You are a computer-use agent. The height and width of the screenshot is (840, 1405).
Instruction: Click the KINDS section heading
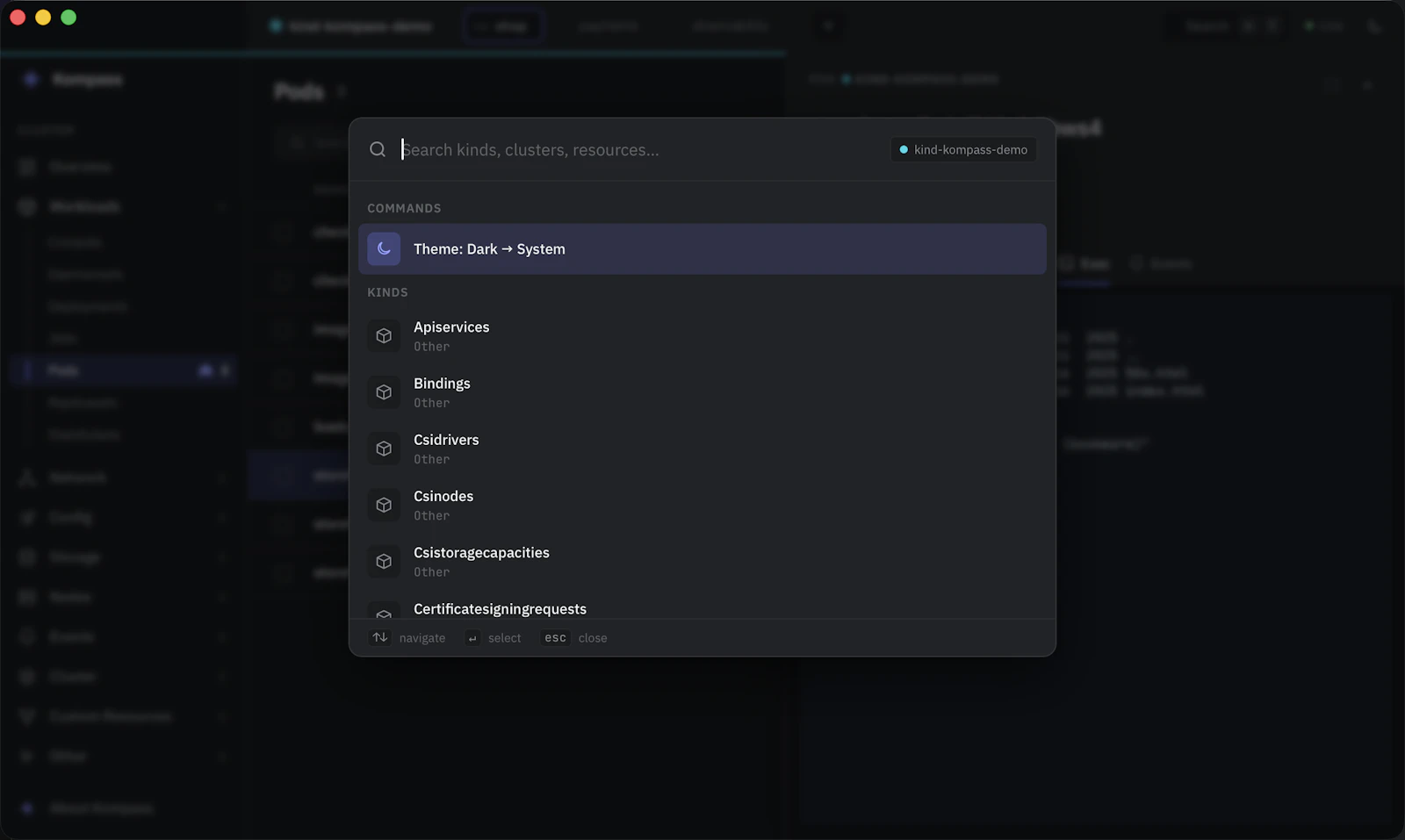[x=387, y=292]
